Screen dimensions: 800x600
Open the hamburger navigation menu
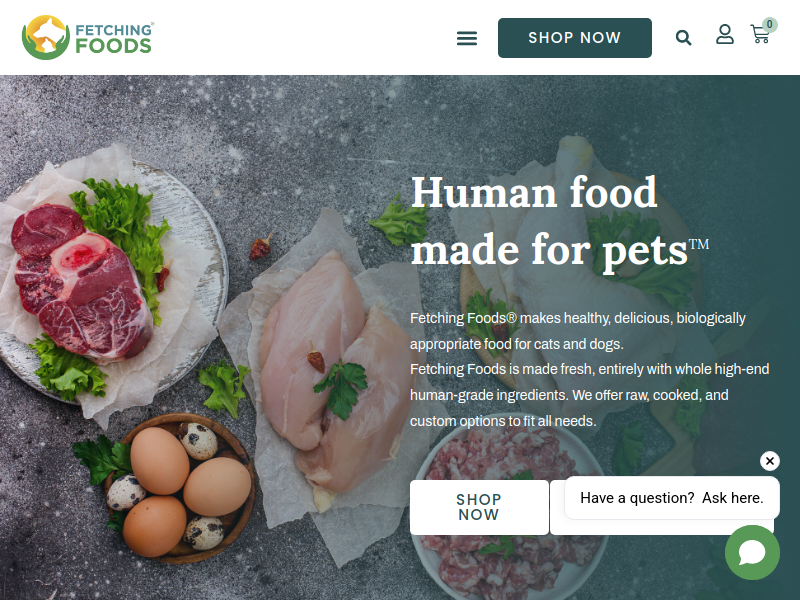coord(467,38)
